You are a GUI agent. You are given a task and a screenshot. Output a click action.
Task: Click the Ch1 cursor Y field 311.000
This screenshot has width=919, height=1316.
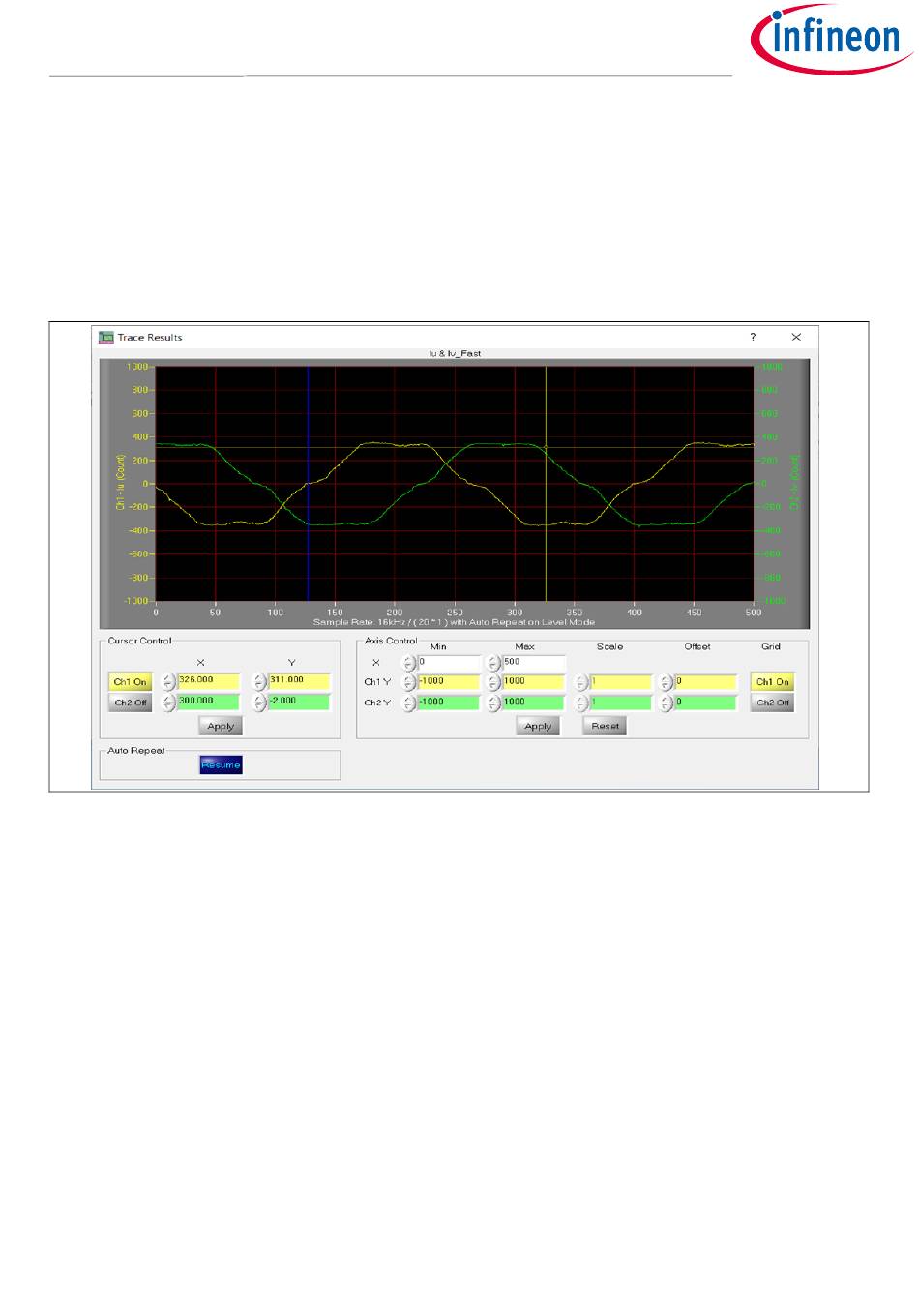tap(300, 681)
